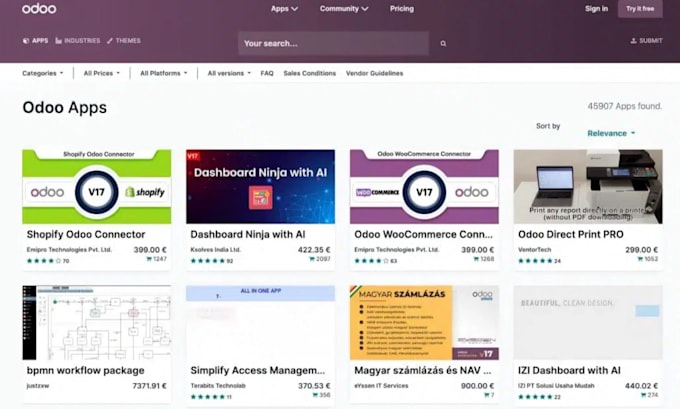
Task: Click the Odoo logo
Action: 39,9
